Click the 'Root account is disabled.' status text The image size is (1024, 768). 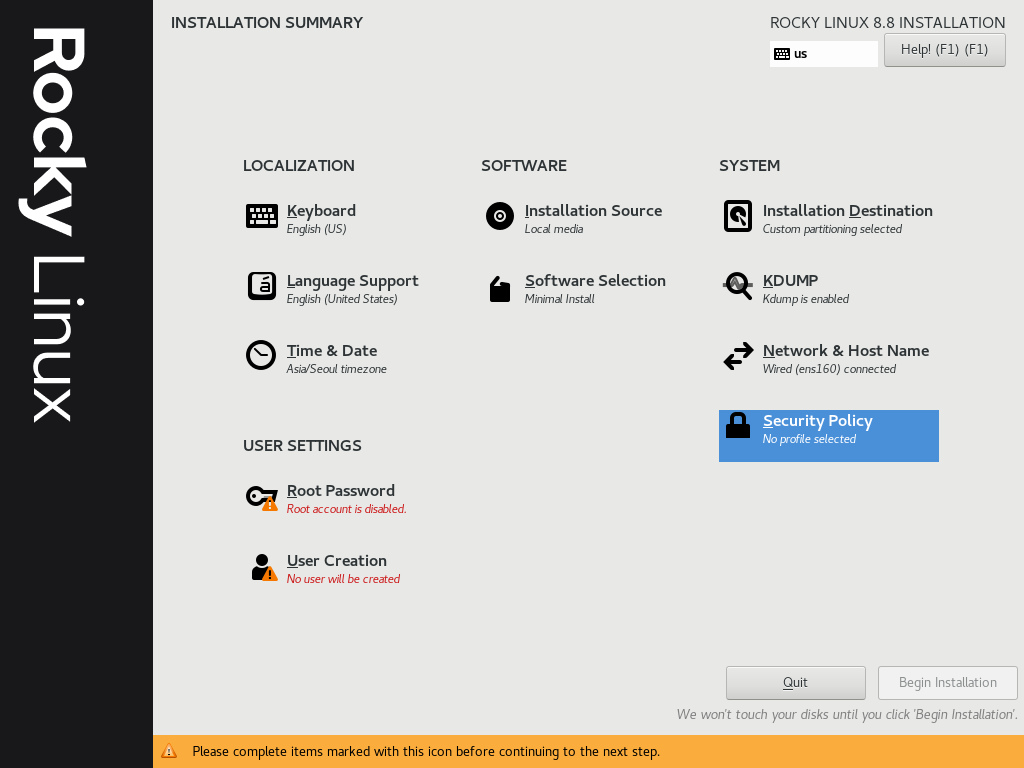346,509
